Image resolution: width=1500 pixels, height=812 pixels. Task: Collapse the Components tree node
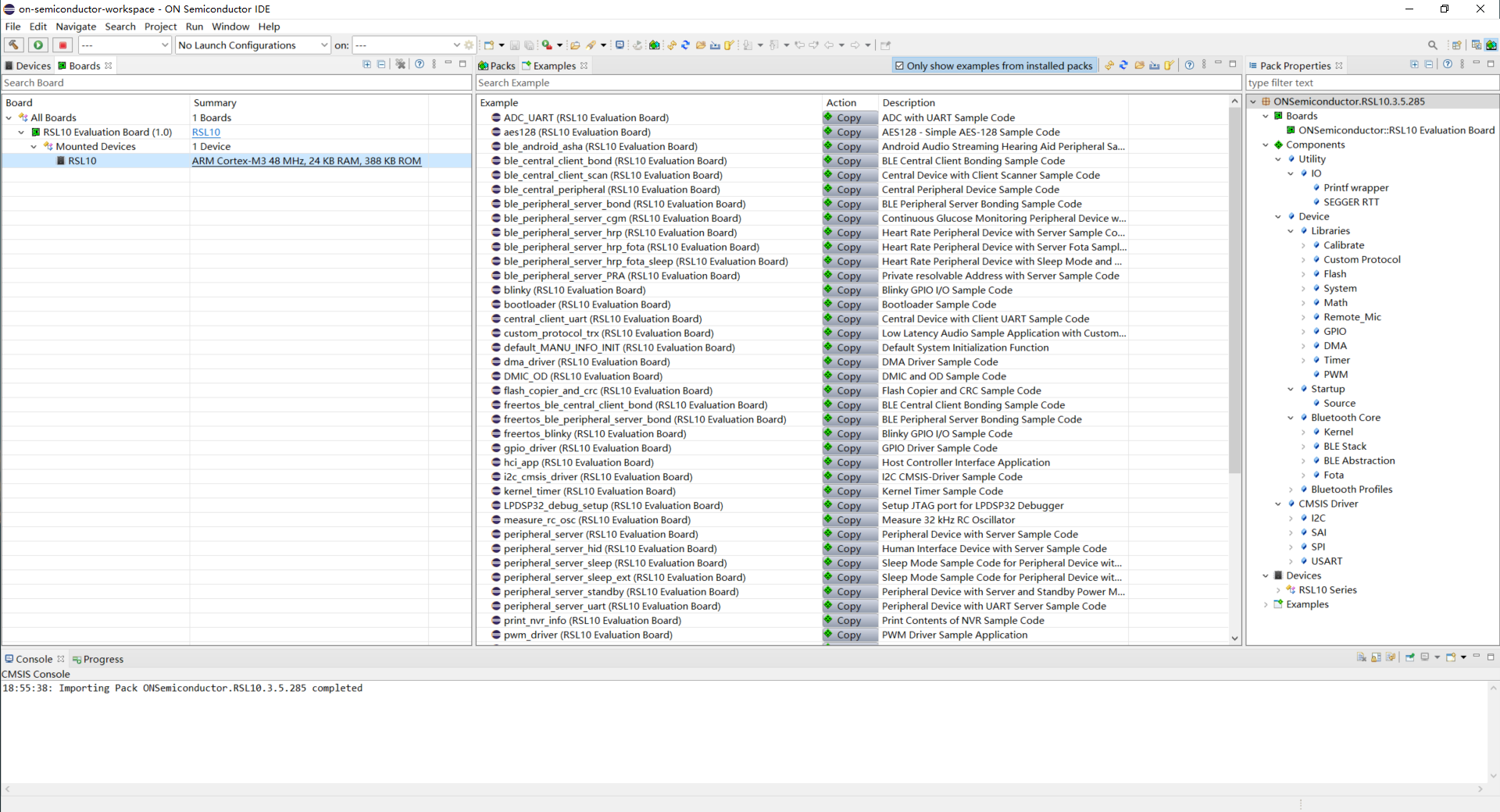point(1266,145)
